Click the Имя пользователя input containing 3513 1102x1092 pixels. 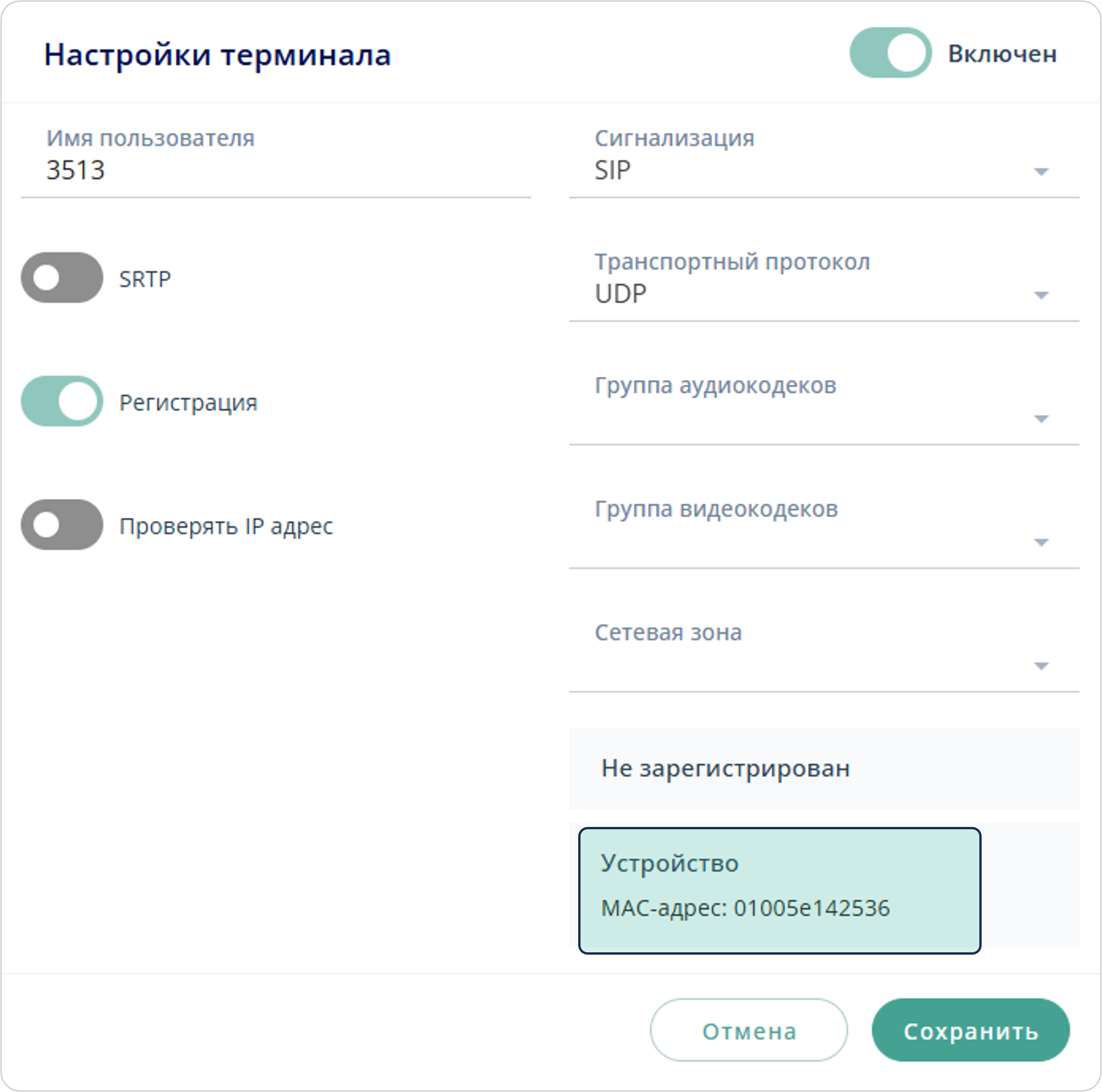tap(274, 169)
